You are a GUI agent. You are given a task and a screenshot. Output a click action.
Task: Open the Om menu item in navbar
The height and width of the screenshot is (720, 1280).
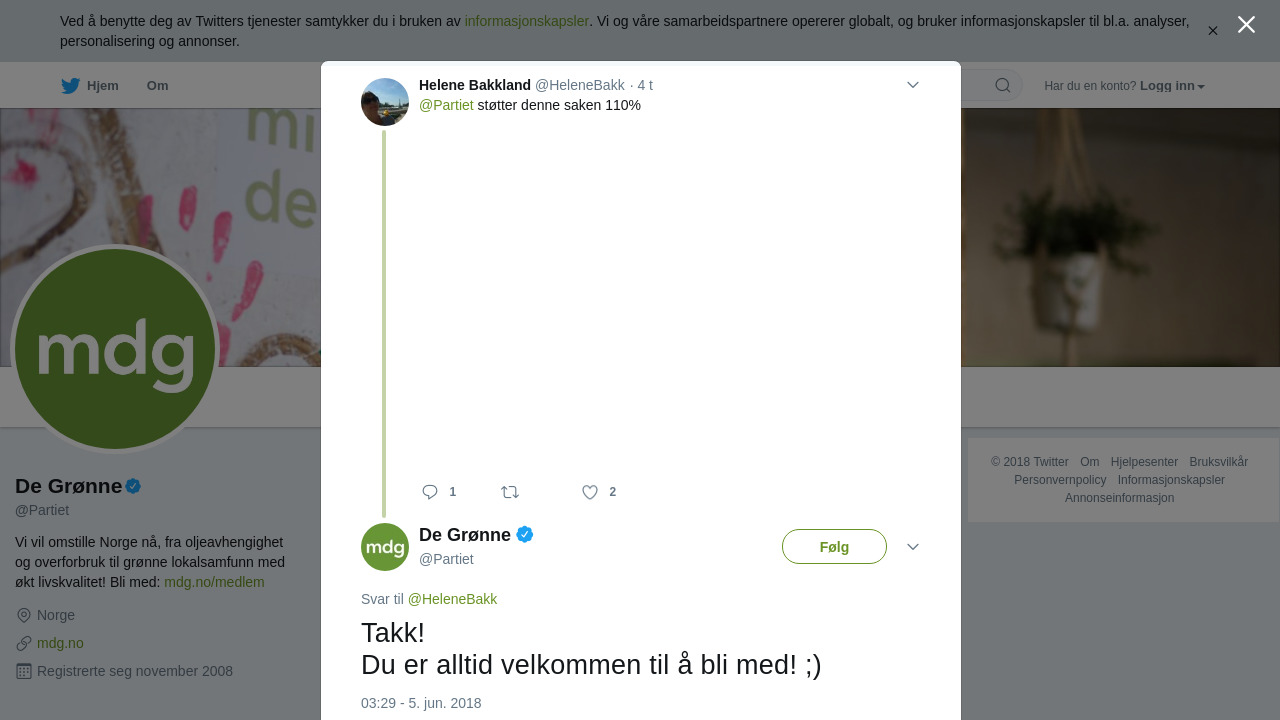(x=157, y=86)
